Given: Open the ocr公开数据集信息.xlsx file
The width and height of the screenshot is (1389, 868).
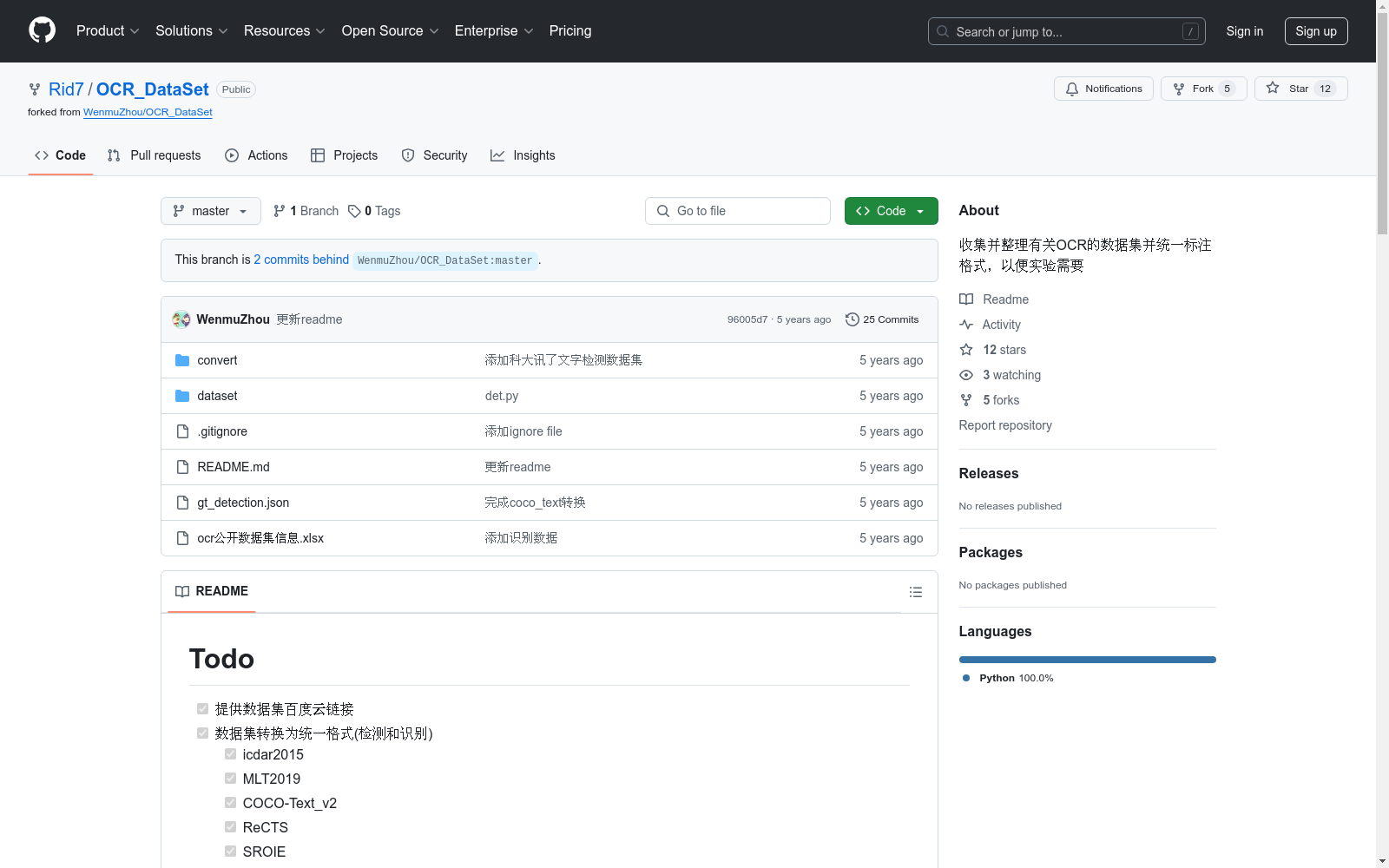Looking at the screenshot, I should click(x=260, y=538).
